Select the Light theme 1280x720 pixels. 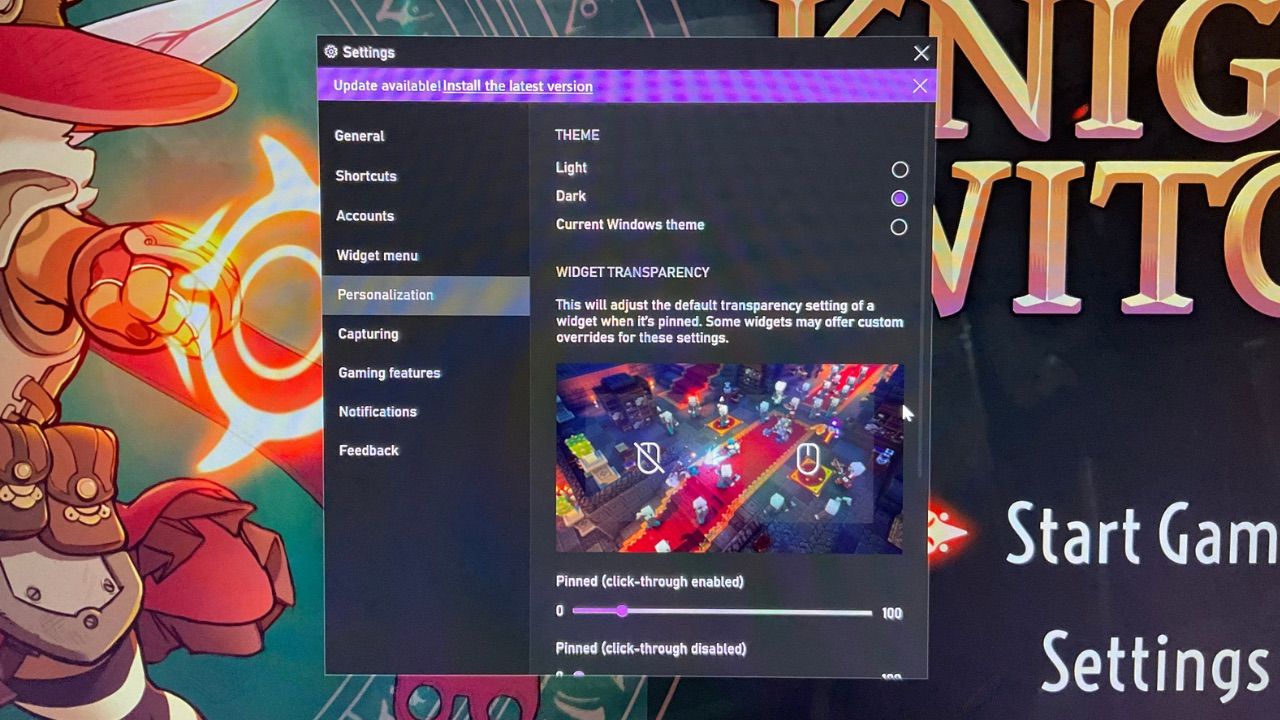899,169
